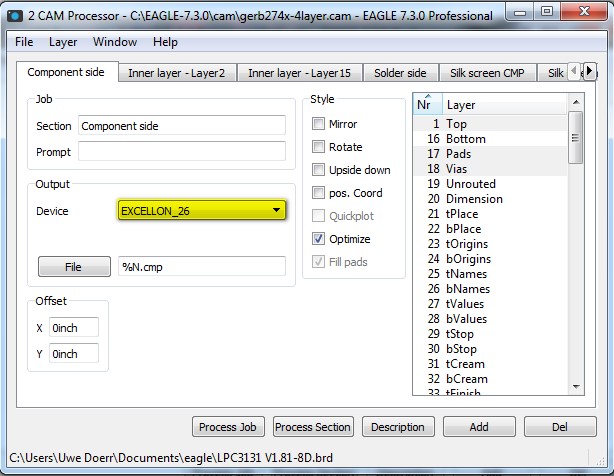Click the Nr column sort header
The image size is (614, 476).
[425, 104]
